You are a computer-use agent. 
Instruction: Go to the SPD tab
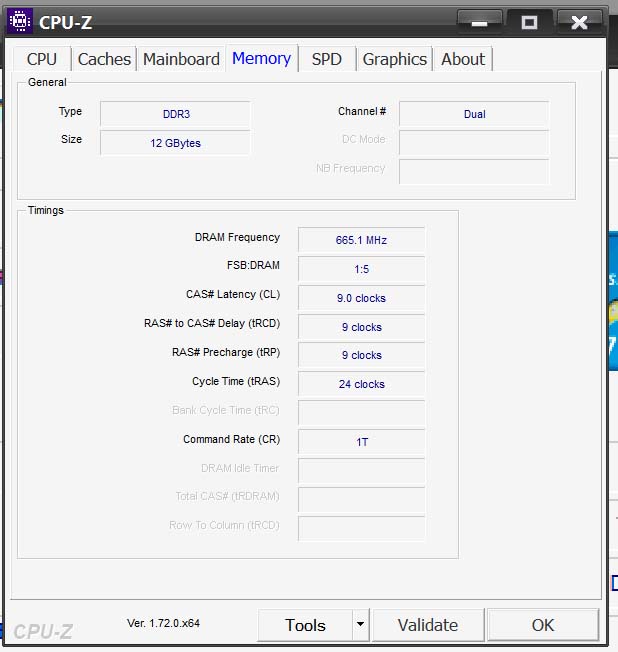(x=326, y=59)
